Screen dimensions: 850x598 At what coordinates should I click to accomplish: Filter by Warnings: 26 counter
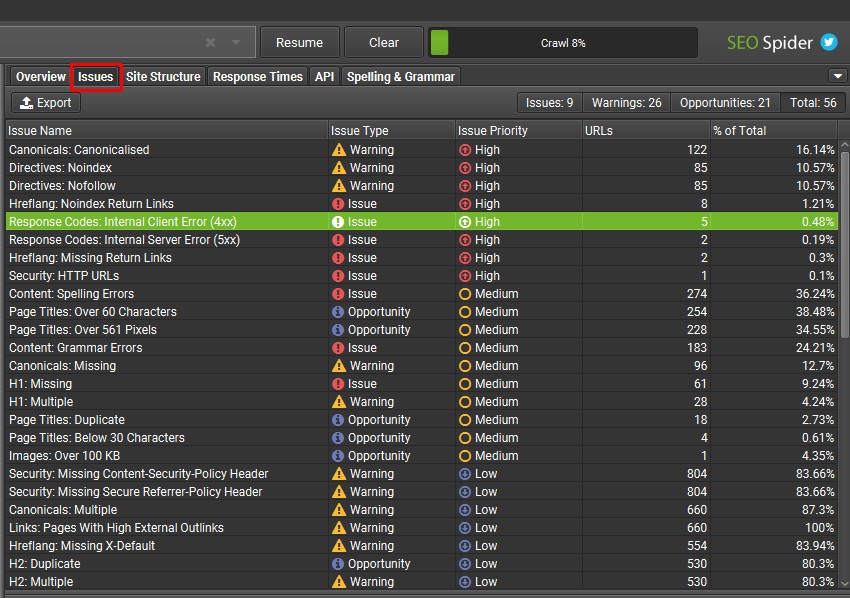(x=626, y=102)
